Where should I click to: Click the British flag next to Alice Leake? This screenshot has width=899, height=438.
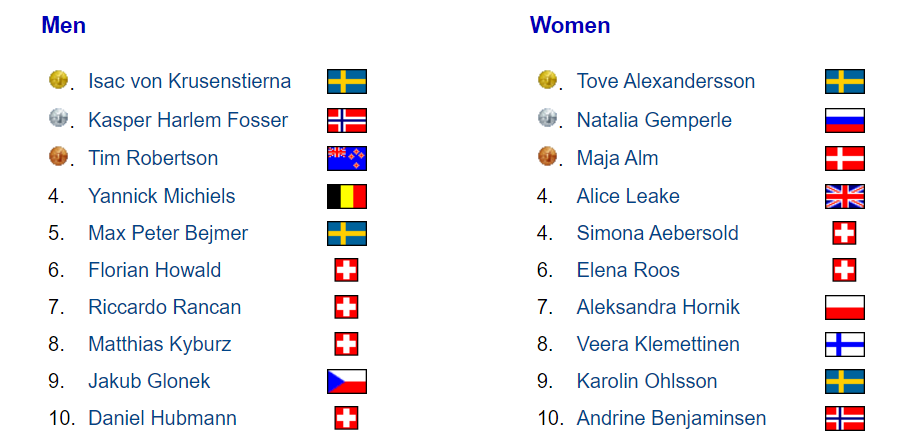pos(845,196)
